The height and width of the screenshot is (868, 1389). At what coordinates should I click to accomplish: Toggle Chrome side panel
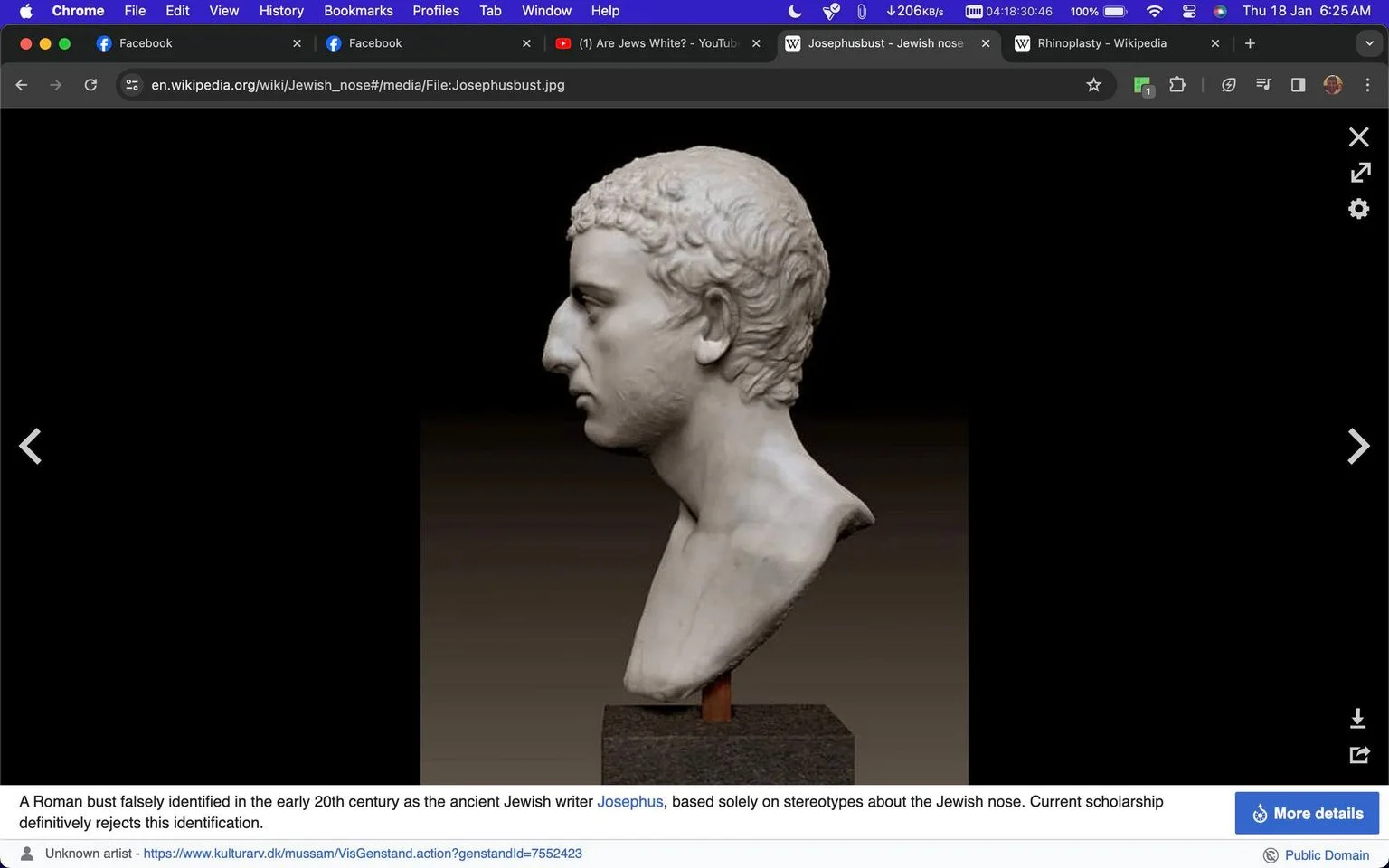click(x=1298, y=85)
